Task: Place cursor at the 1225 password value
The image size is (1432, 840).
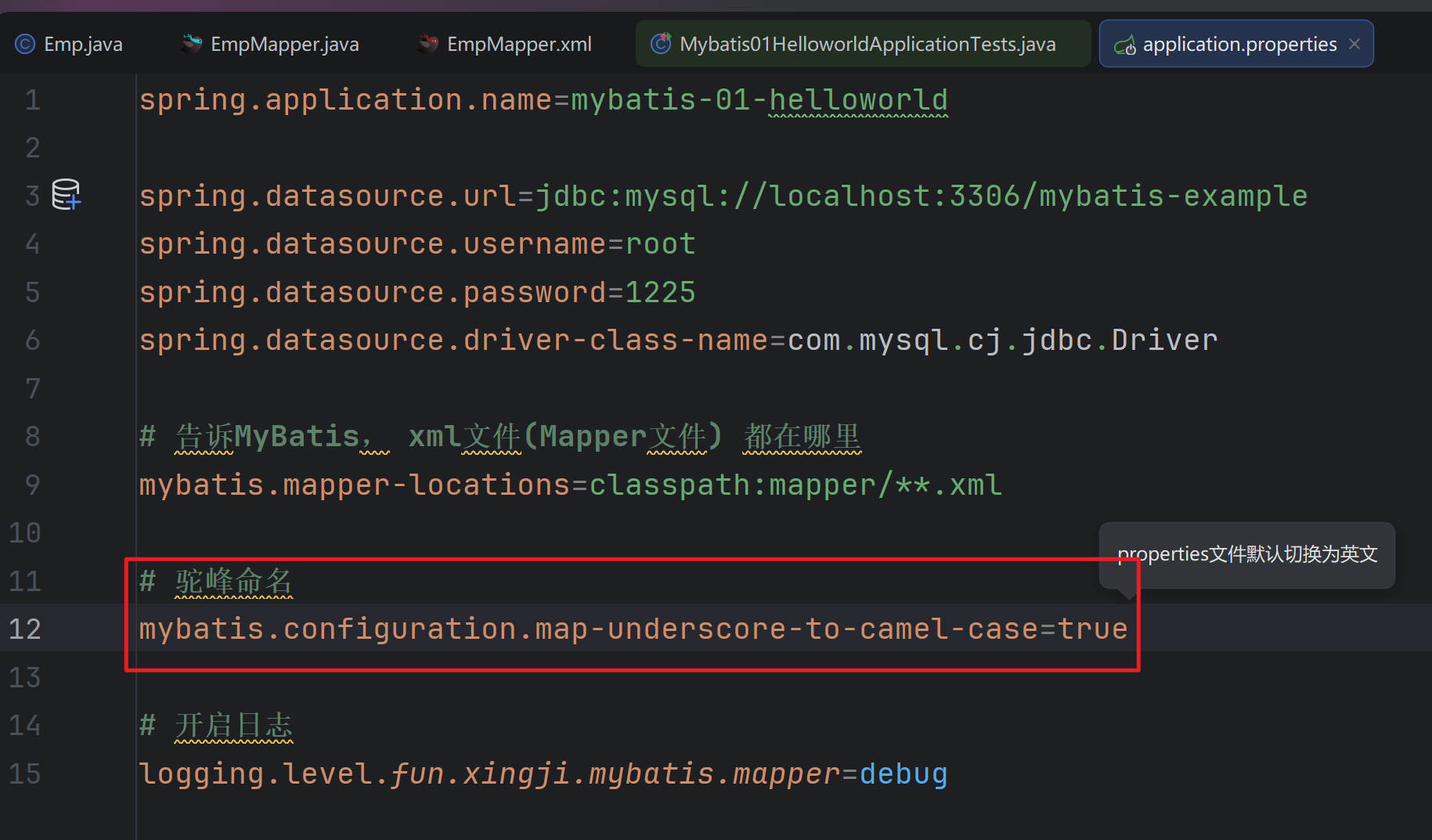Action: tap(660, 292)
